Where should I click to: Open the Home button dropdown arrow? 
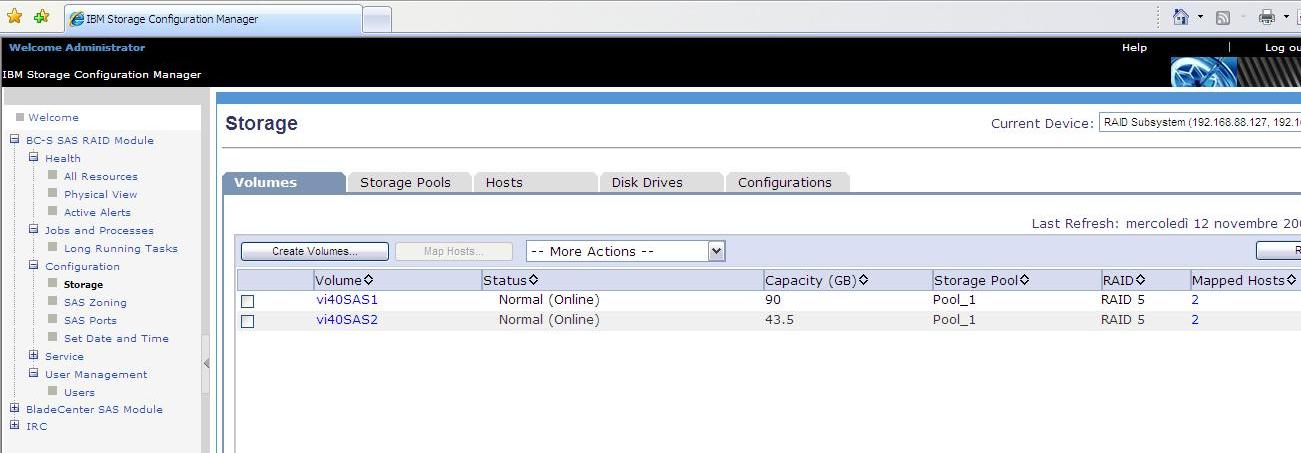(1200, 17)
